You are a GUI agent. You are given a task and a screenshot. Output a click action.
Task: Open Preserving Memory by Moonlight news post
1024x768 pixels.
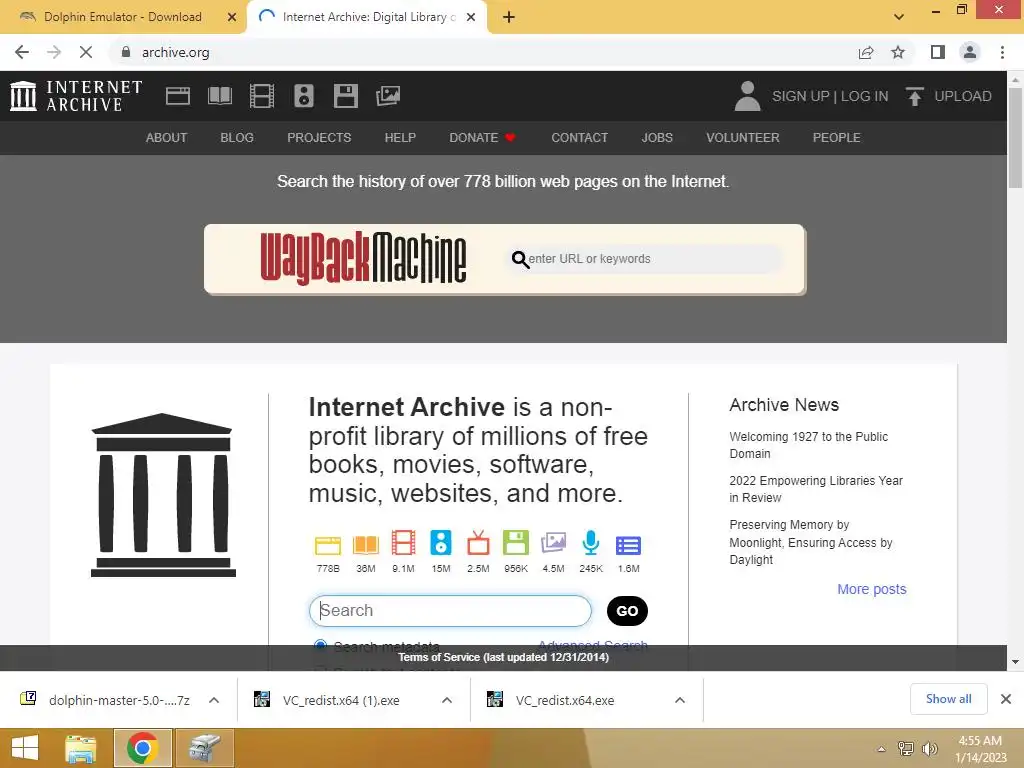(810, 542)
